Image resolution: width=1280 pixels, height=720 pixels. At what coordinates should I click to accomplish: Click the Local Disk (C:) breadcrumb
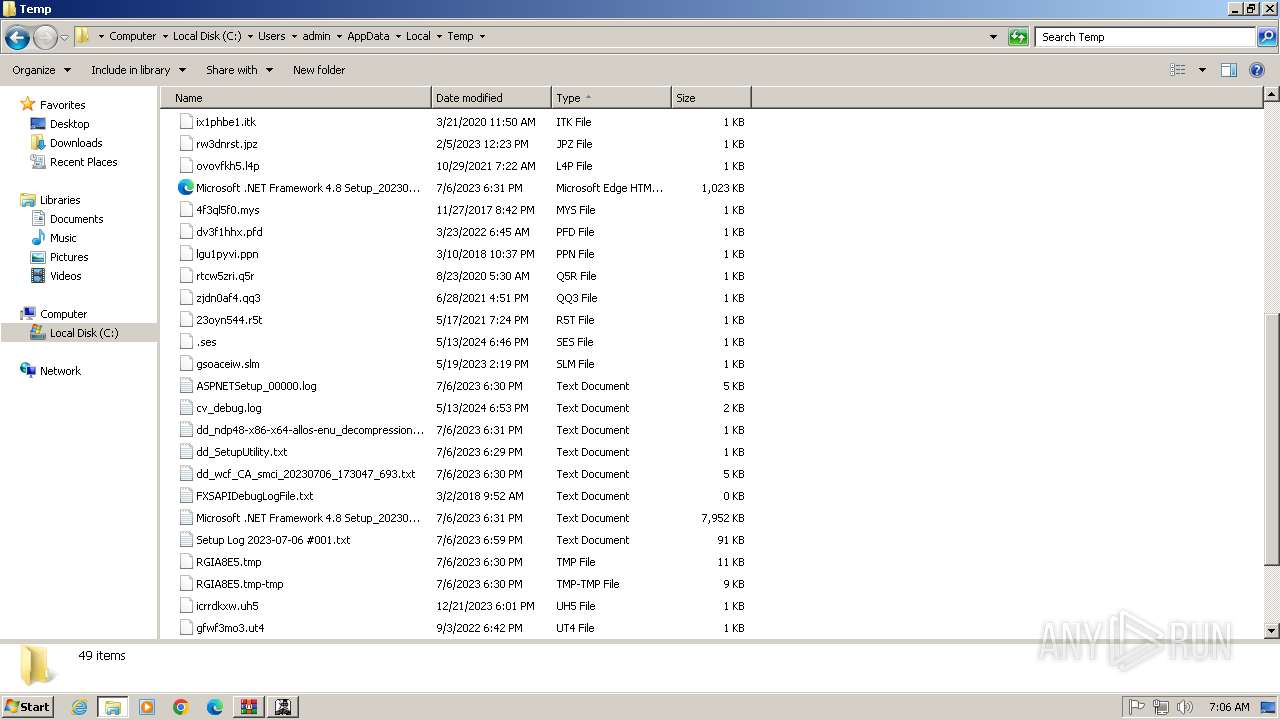(x=207, y=36)
